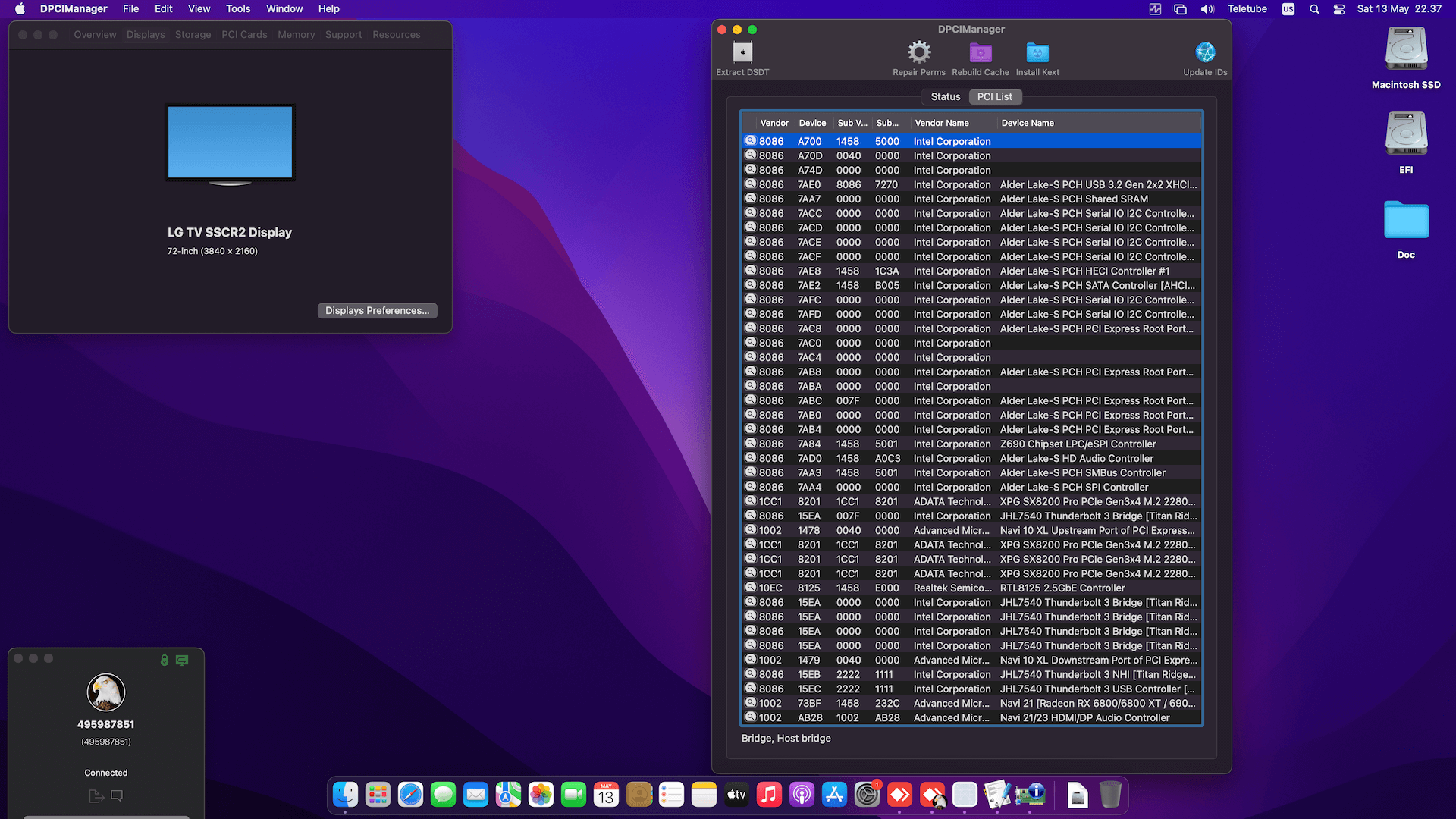Click the green lock icon in AnyDesk window
The height and width of the screenshot is (819, 1456).
tap(165, 660)
